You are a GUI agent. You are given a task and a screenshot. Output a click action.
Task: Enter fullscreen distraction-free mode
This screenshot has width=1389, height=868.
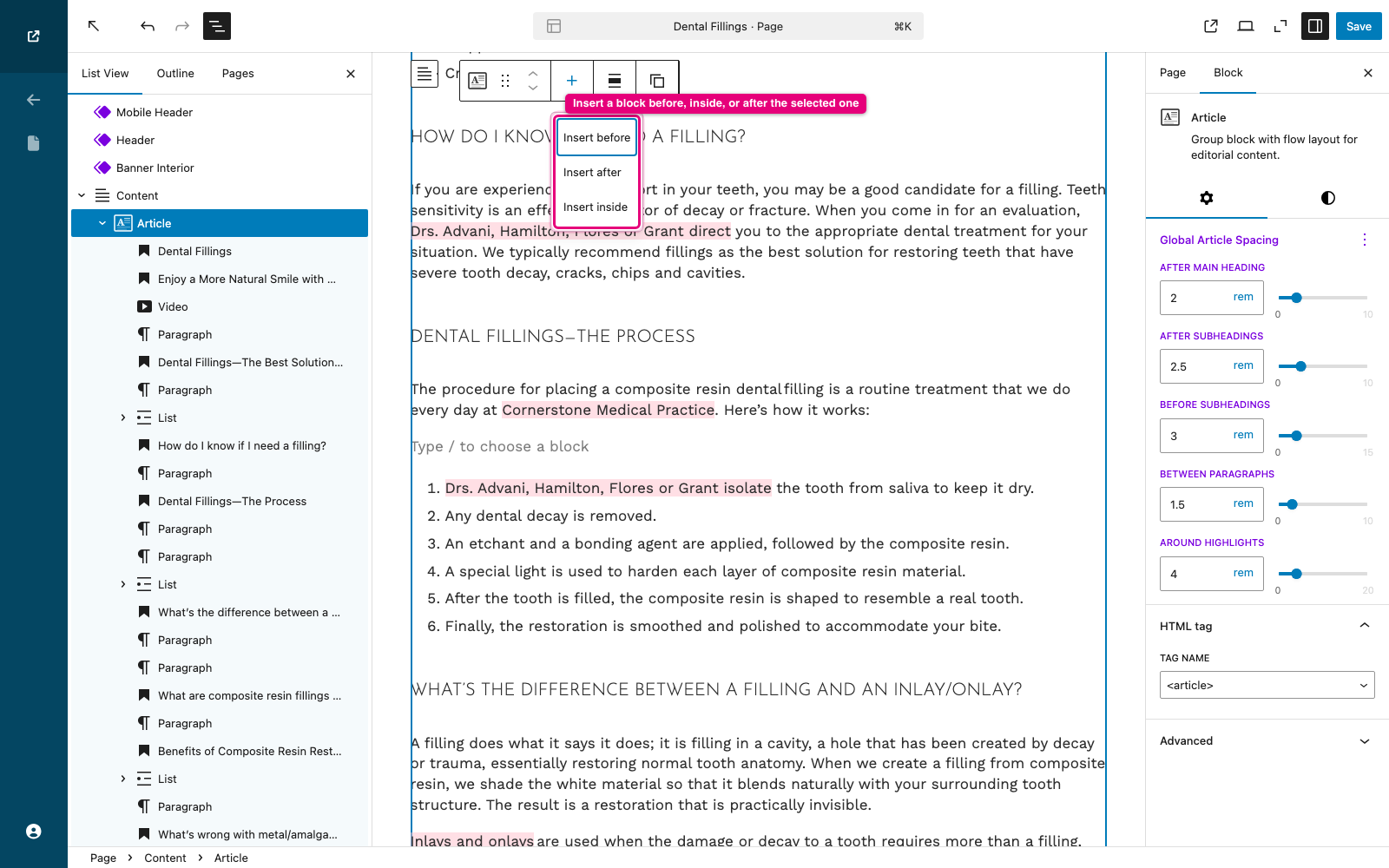click(1280, 26)
